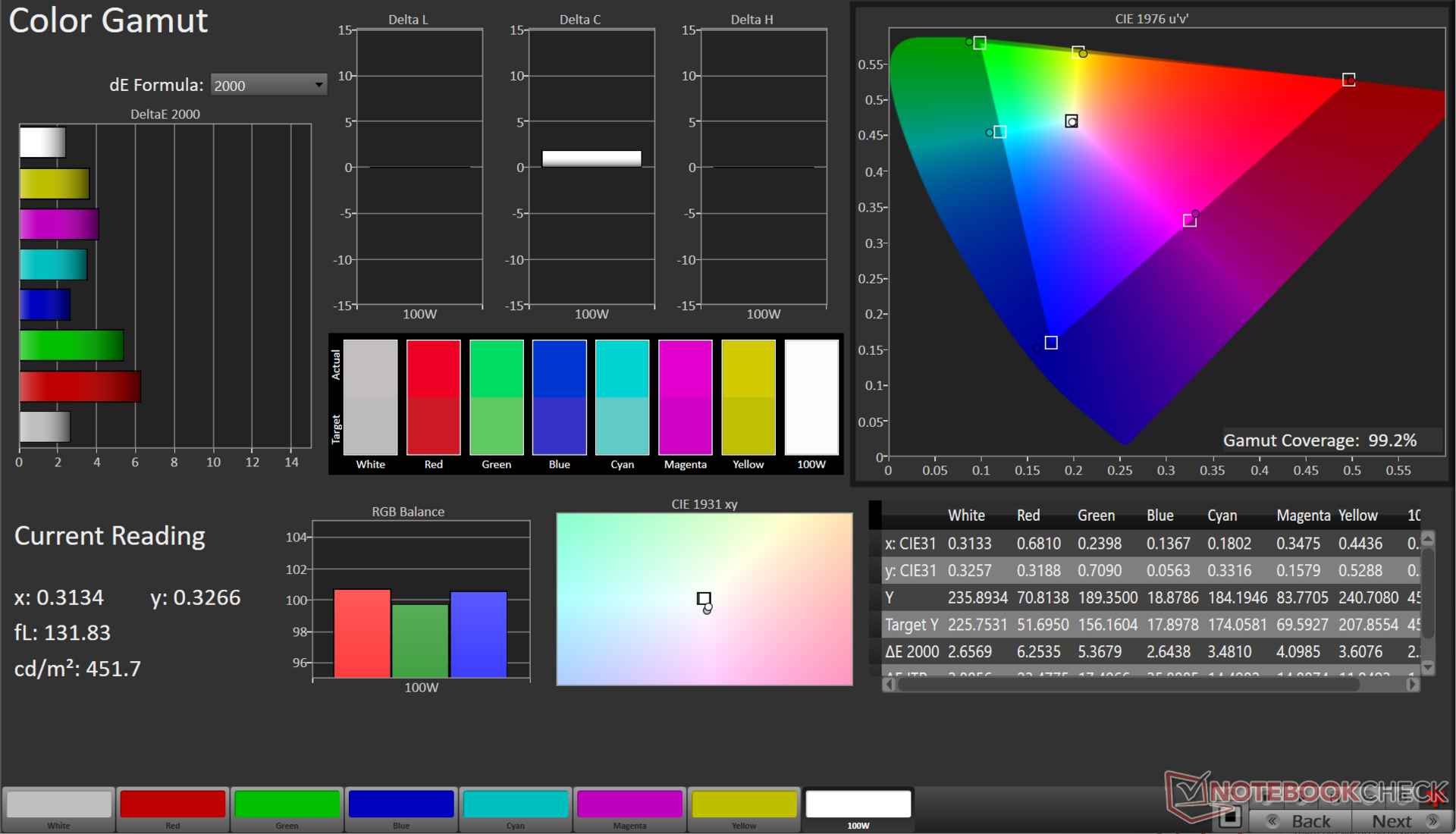Open the dE Formula dropdown
This screenshot has height=834, width=1456.
pos(268,85)
